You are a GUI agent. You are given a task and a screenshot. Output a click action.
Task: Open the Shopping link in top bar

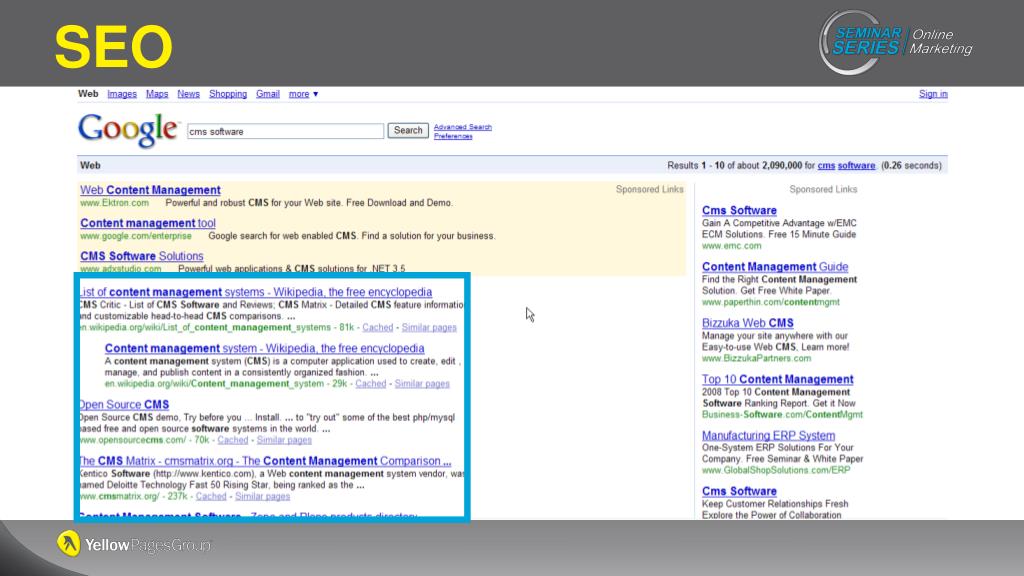(228, 94)
